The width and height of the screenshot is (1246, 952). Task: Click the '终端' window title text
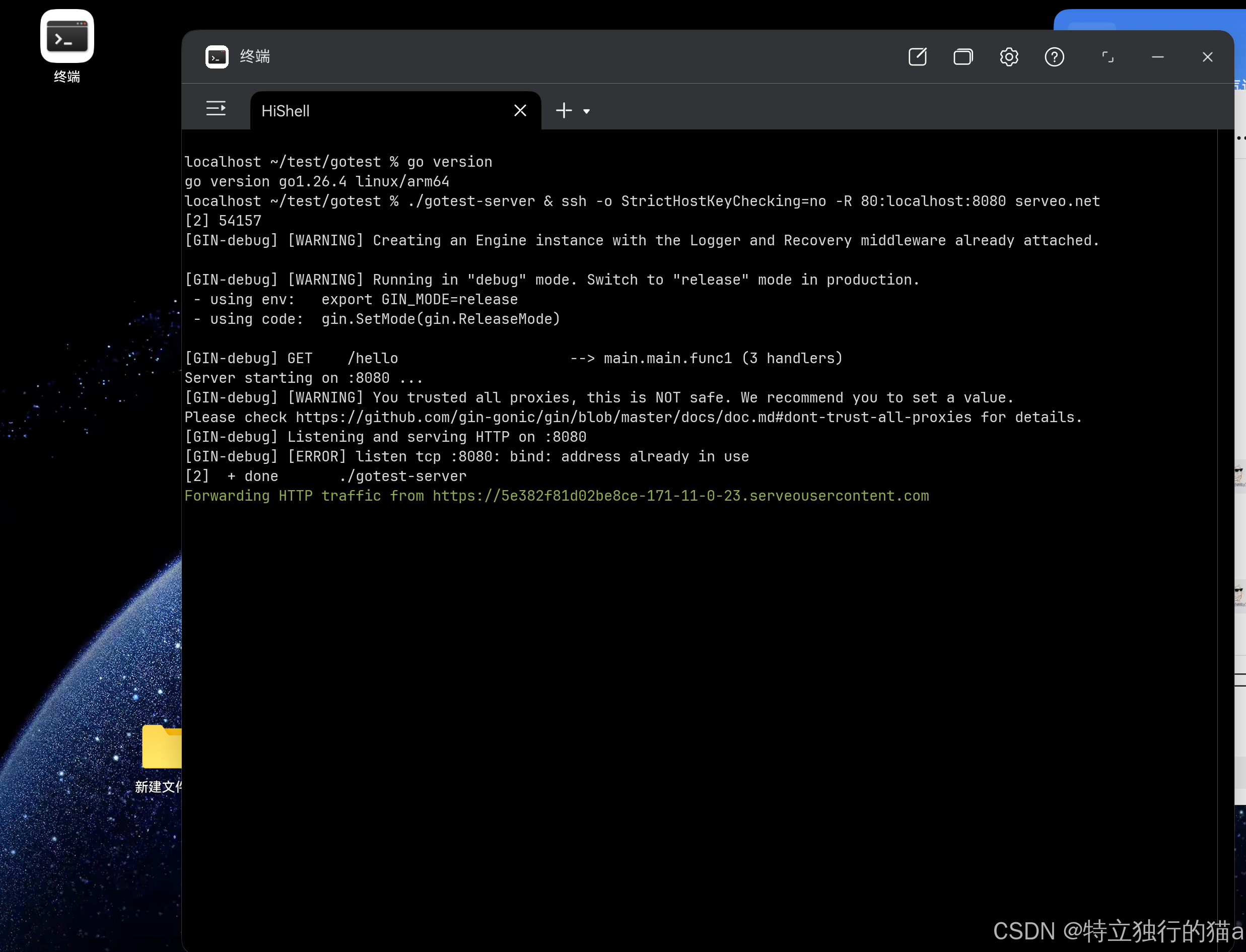click(x=255, y=56)
